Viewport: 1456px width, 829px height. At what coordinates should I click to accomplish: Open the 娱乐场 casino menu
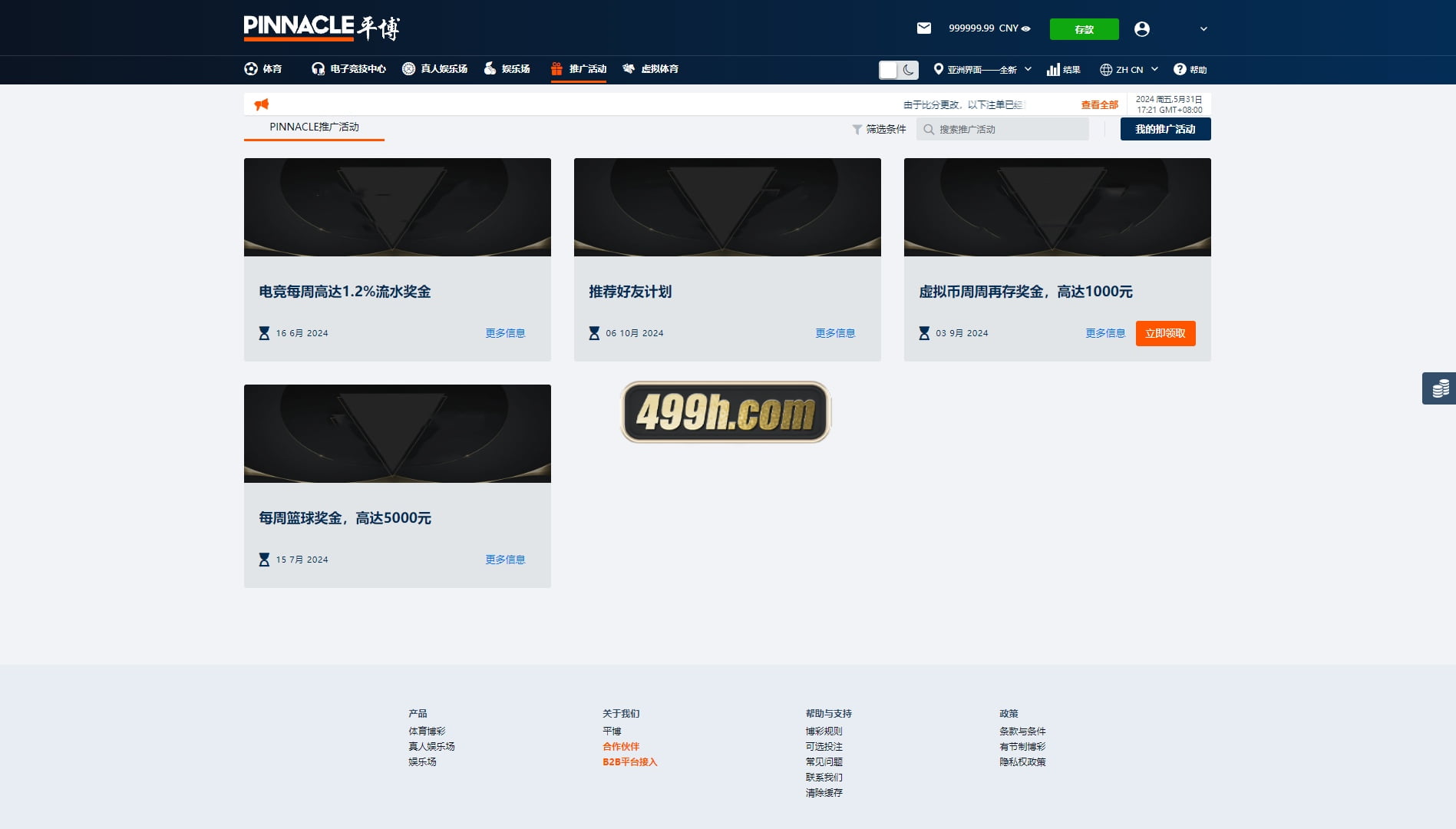pyautogui.click(x=507, y=69)
